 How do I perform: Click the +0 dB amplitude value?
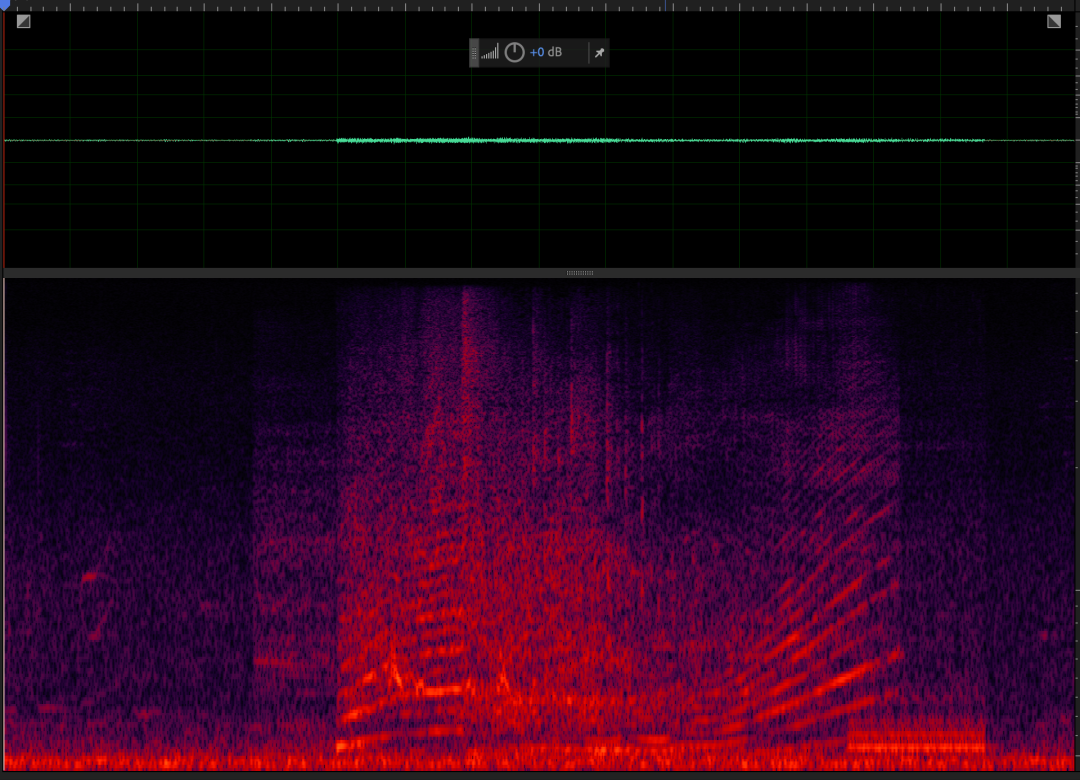(546, 52)
